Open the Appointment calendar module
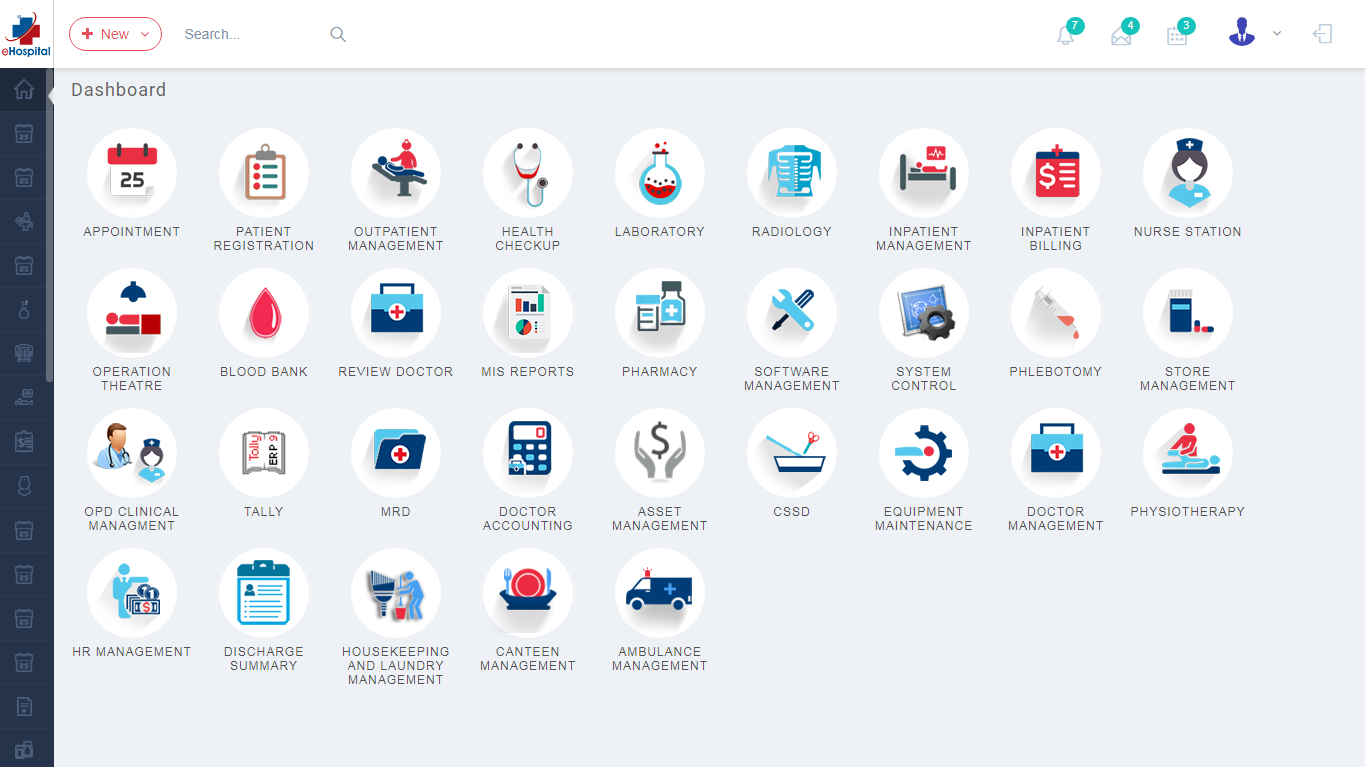The width and height of the screenshot is (1365, 767). (x=132, y=173)
